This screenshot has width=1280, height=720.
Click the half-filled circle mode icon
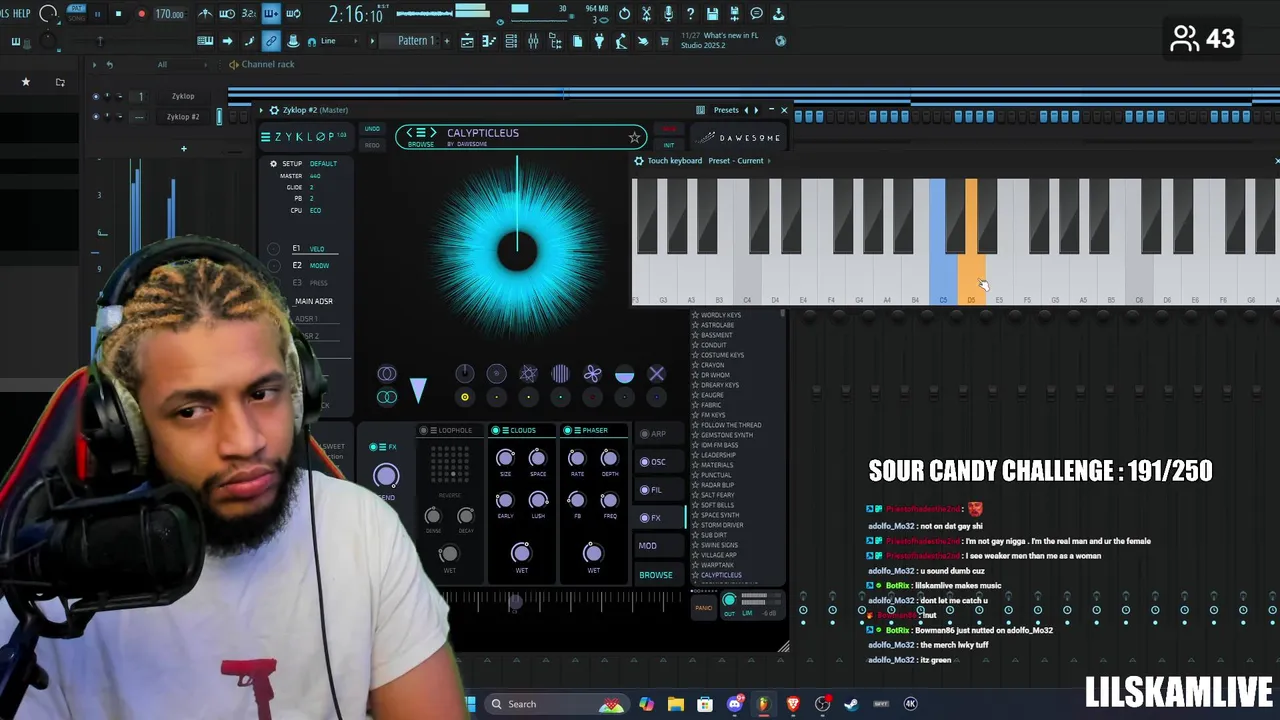[624, 374]
